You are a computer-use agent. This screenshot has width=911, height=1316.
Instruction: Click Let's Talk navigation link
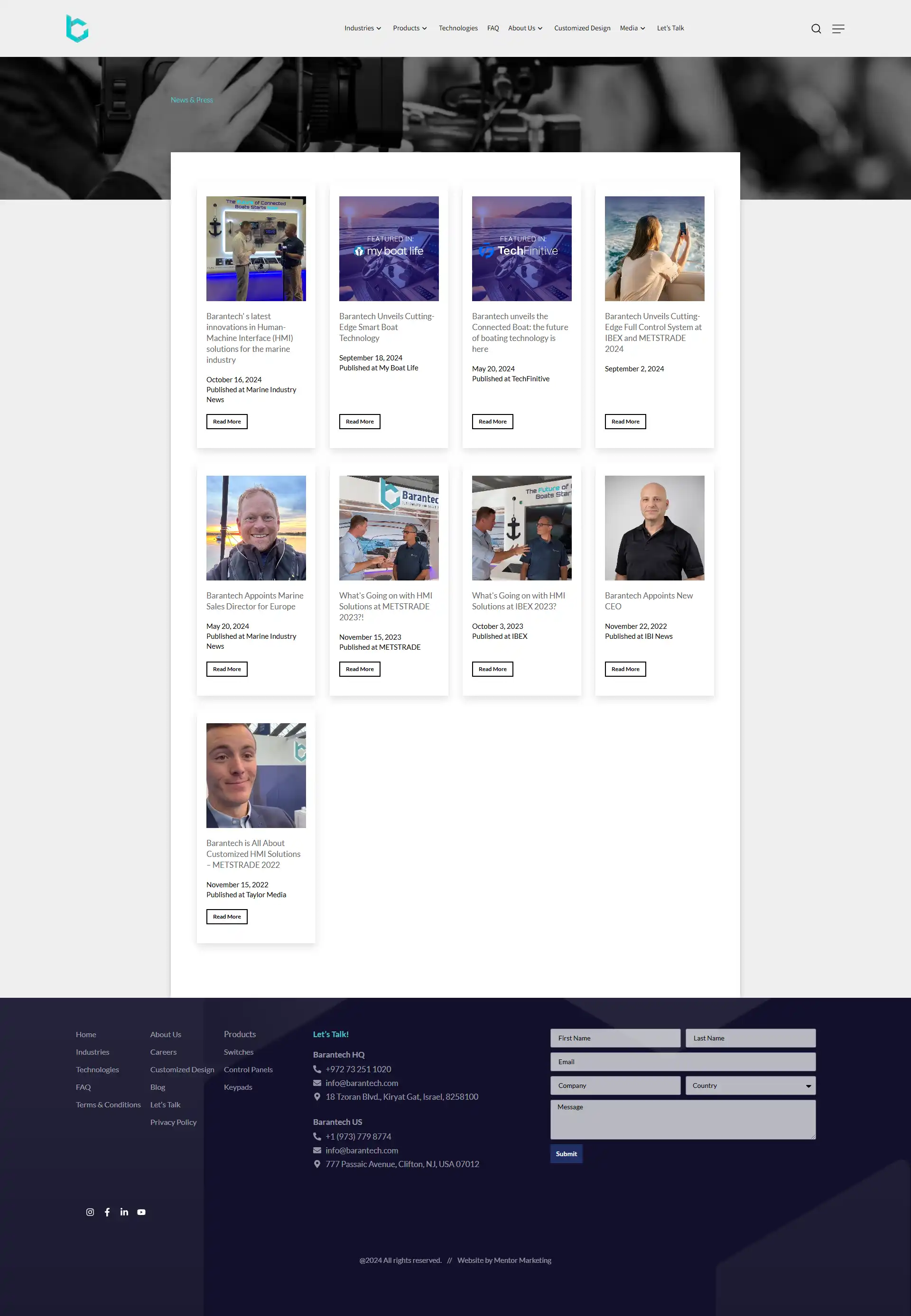(x=670, y=28)
